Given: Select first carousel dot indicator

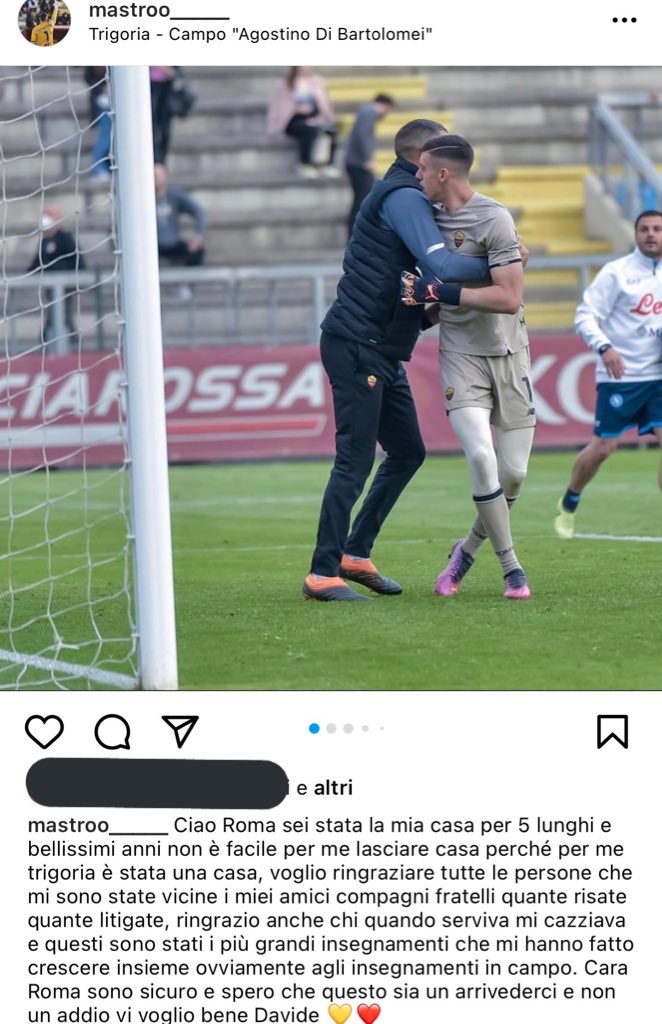Looking at the screenshot, I should pos(314,728).
